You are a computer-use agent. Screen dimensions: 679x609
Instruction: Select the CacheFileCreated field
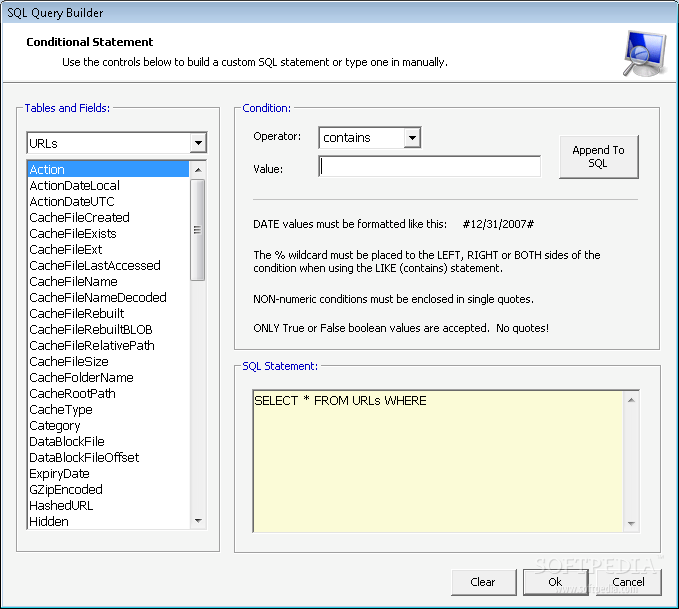pyautogui.click(x=109, y=217)
